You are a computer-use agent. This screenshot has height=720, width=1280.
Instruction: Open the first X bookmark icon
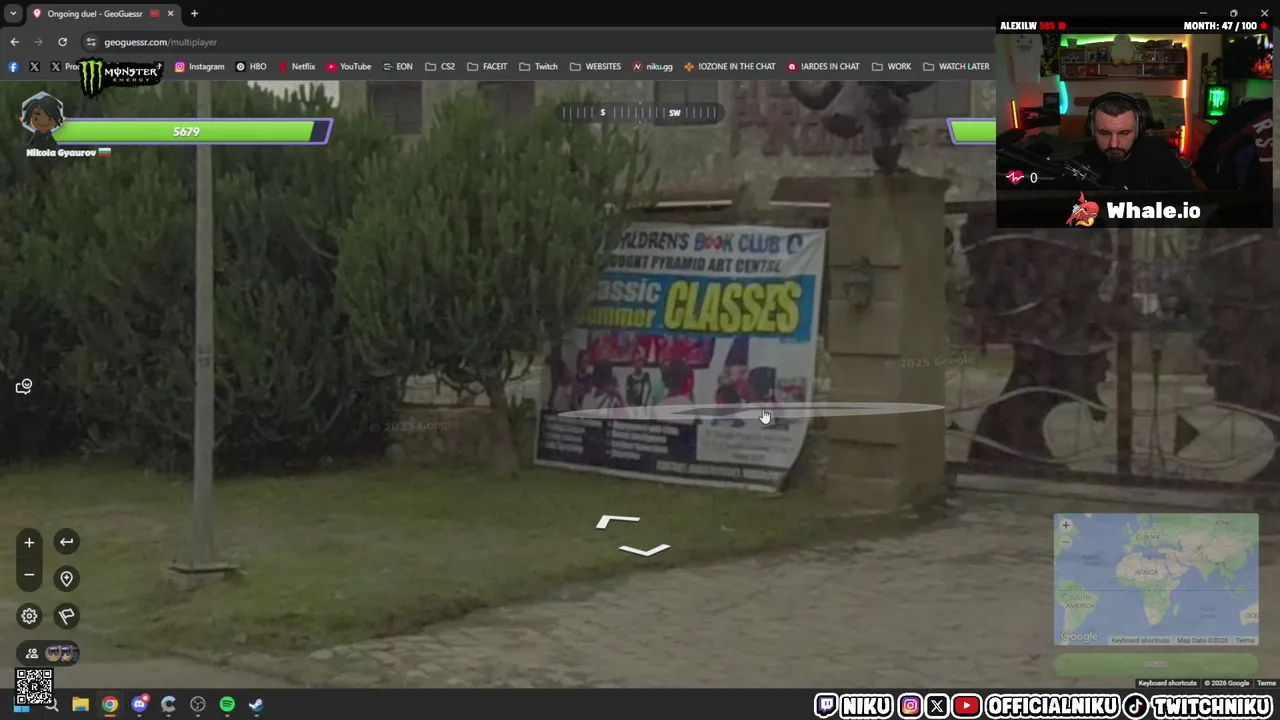[x=34, y=66]
